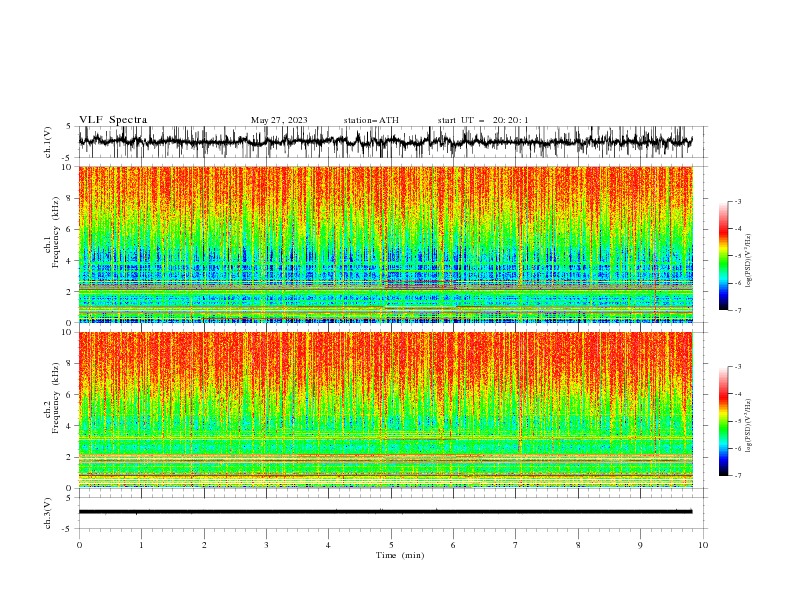This screenshot has width=792, height=612.
Task: Click inside the ch.2 spectrogram panel
Action: pyautogui.click(x=385, y=410)
